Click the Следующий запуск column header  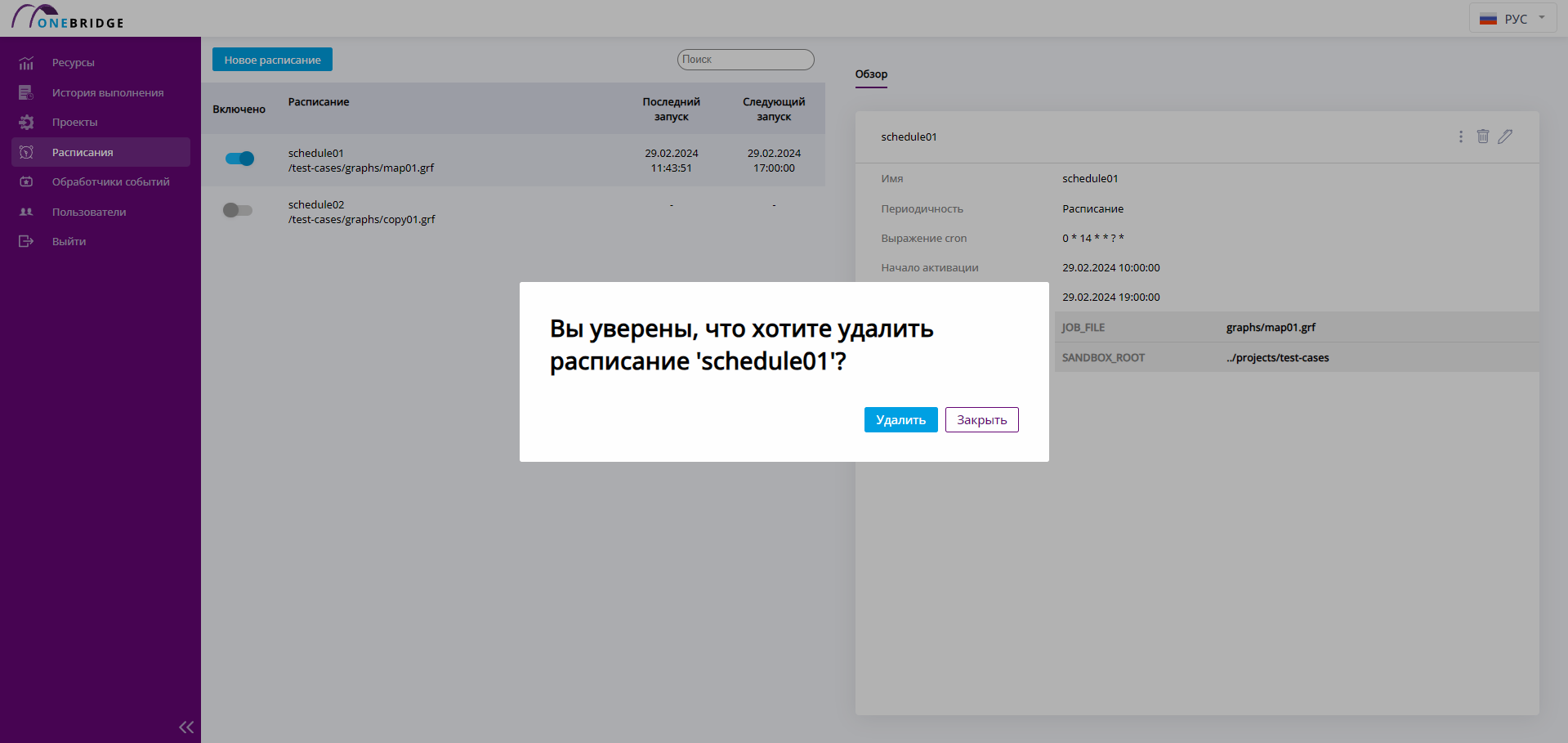(774, 110)
